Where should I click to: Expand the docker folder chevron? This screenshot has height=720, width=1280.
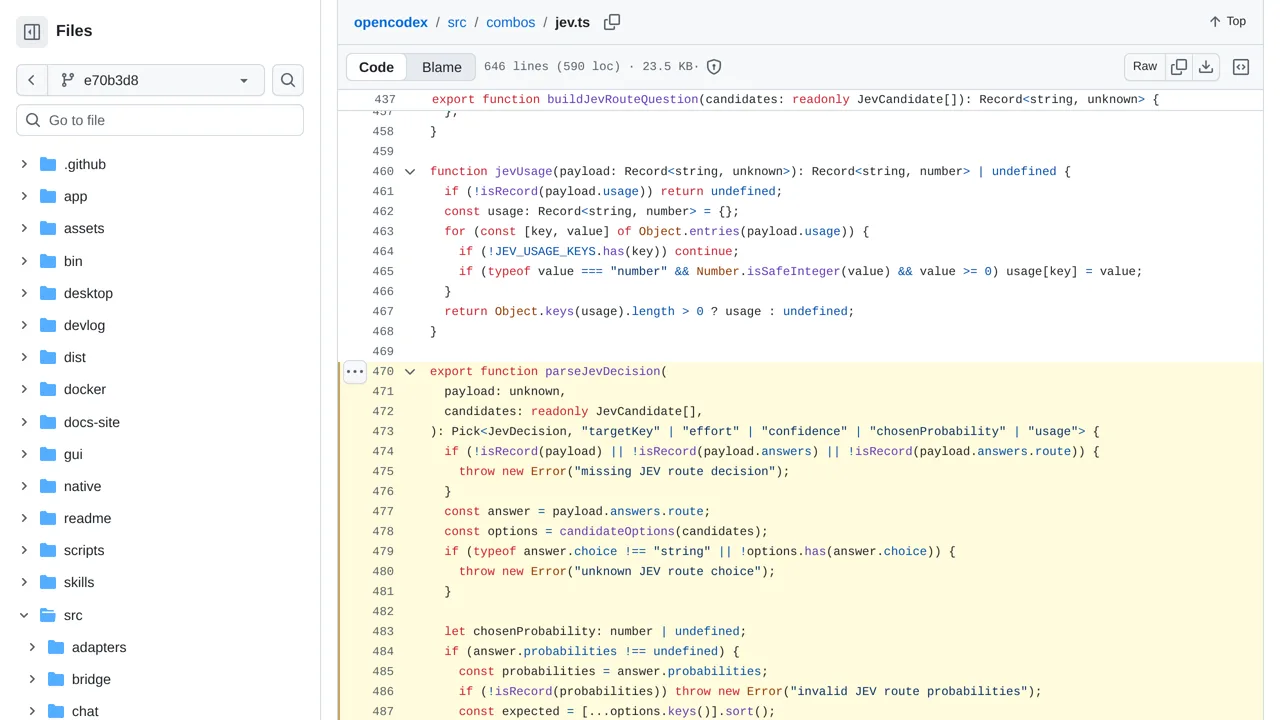[24, 389]
